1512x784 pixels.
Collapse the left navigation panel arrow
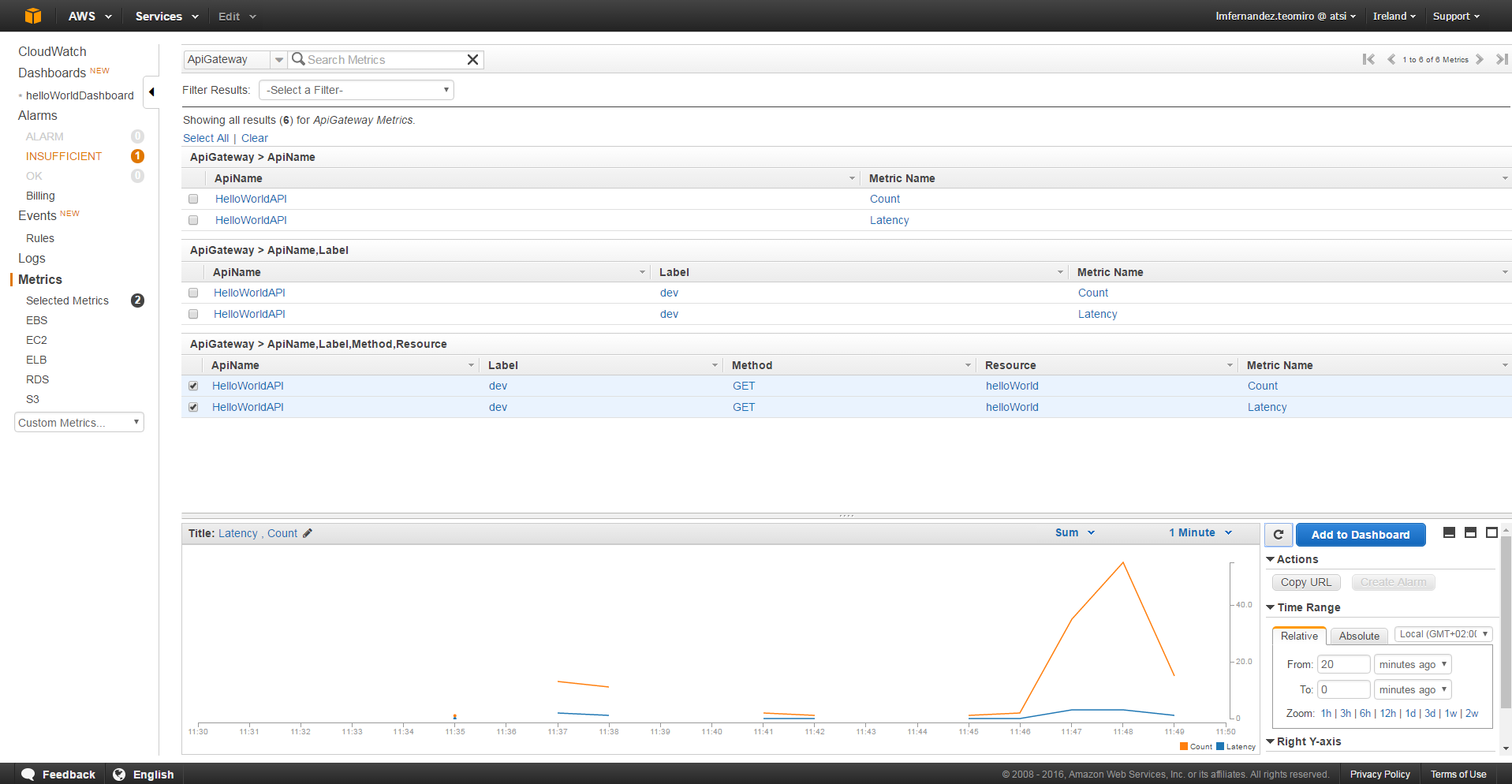click(x=151, y=92)
